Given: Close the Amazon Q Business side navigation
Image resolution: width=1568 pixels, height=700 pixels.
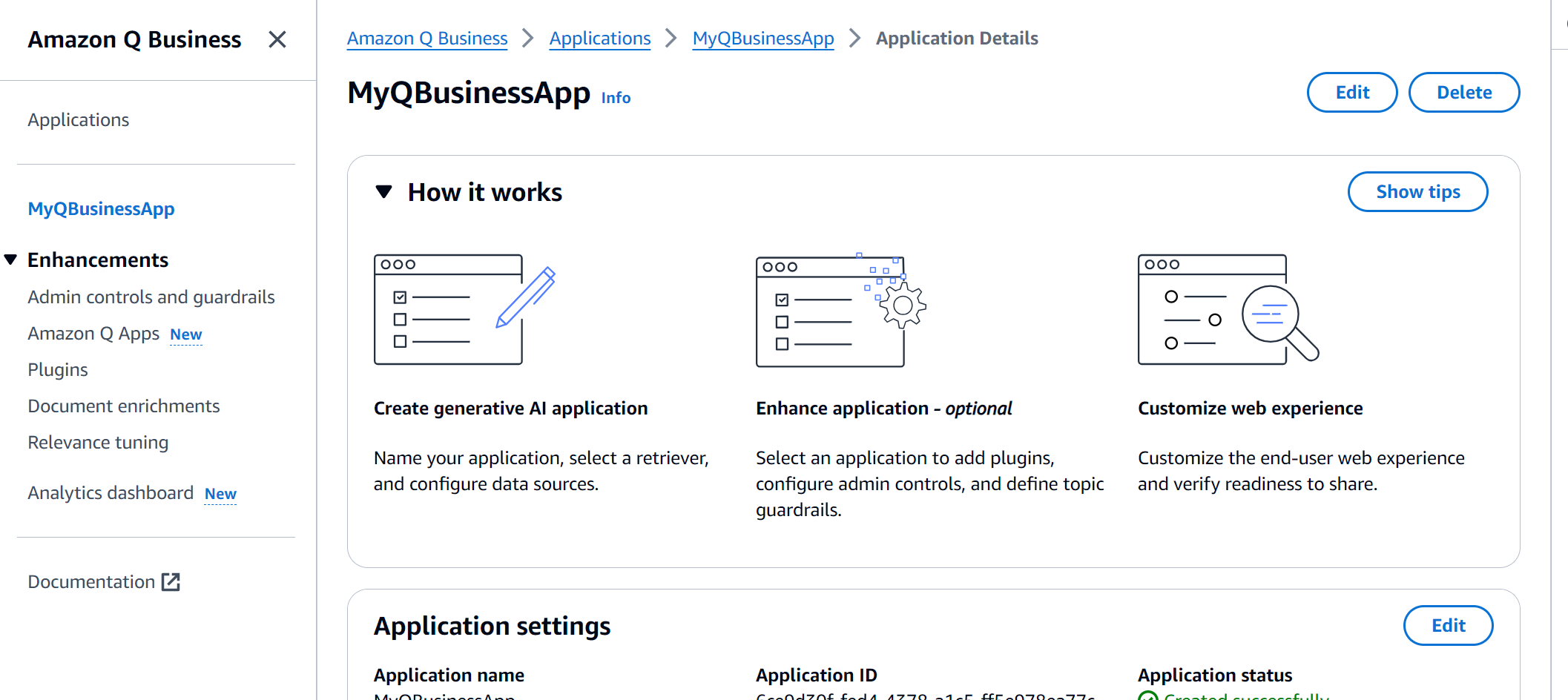Looking at the screenshot, I should coord(277,39).
